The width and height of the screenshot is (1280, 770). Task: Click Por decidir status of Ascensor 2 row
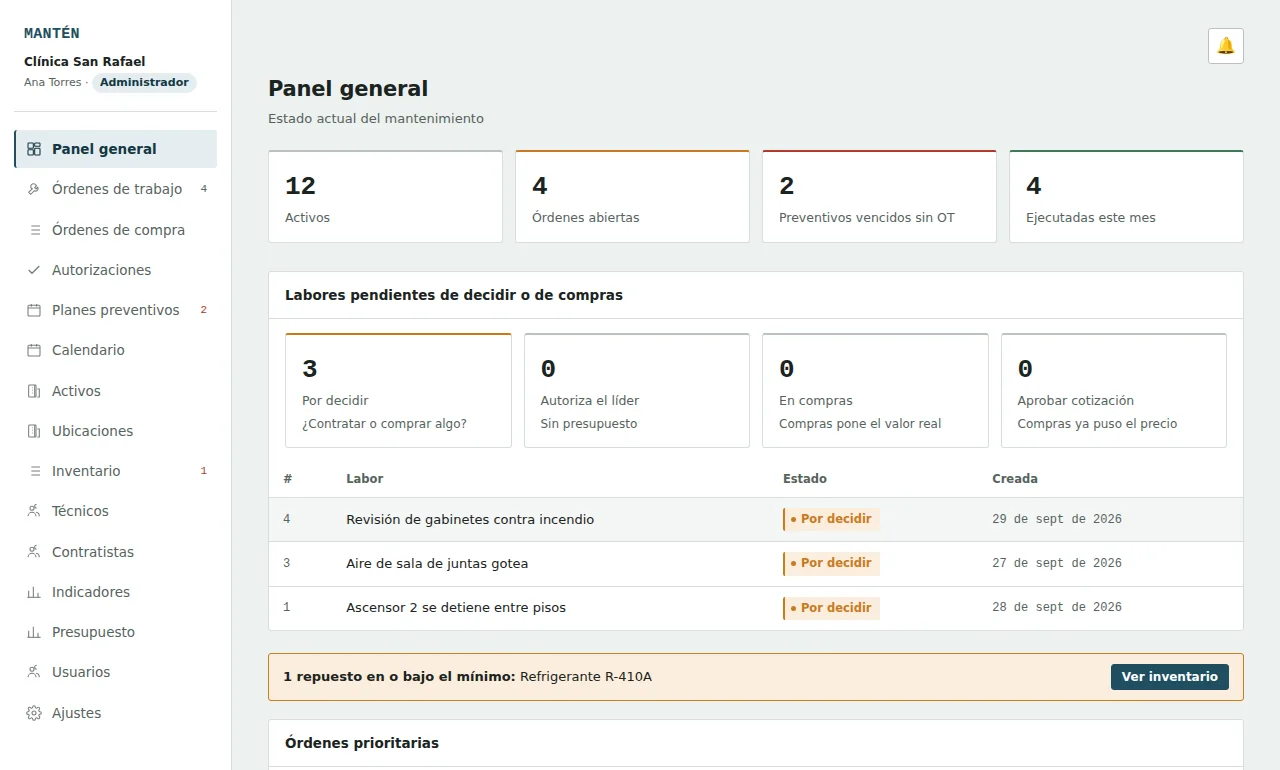pos(831,608)
